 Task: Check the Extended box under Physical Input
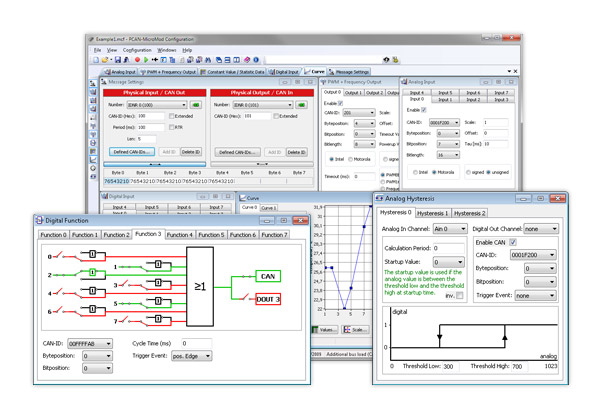(173, 116)
